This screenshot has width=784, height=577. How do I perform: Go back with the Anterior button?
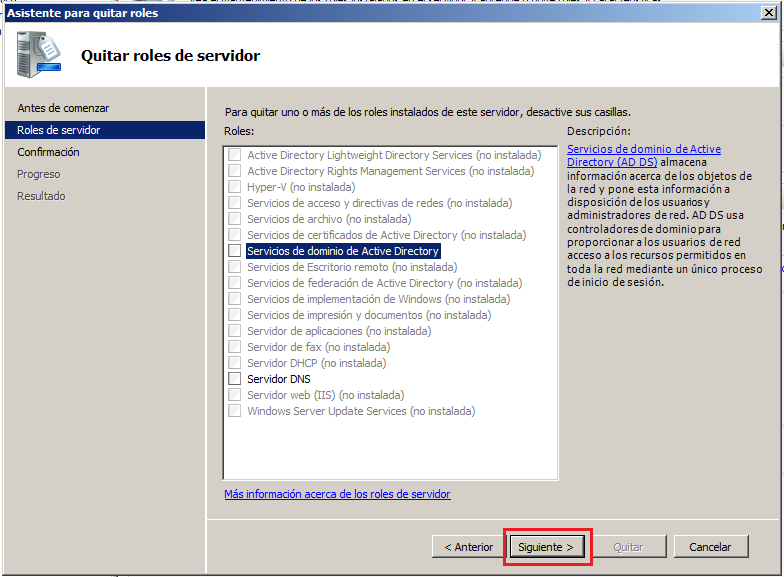(468, 547)
